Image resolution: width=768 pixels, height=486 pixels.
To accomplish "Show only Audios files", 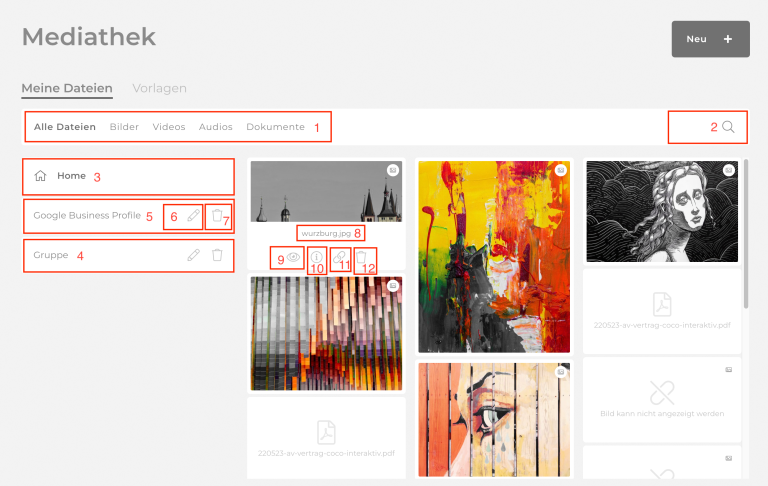I will pyautogui.click(x=216, y=127).
